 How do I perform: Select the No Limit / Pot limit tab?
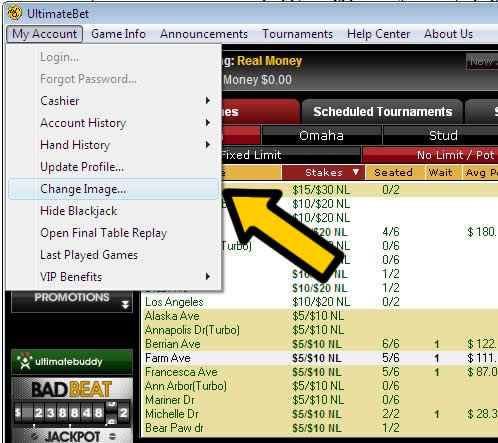click(x=430, y=155)
